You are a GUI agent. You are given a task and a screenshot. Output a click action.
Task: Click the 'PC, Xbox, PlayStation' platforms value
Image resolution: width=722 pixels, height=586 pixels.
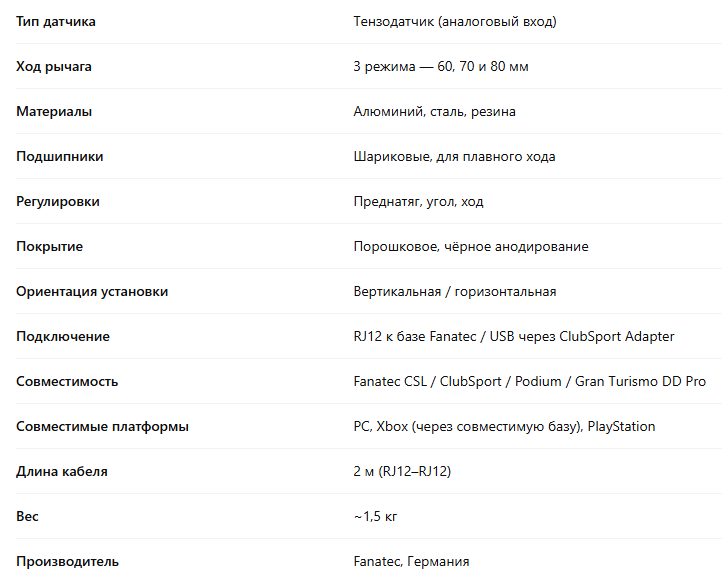click(504, 426)
